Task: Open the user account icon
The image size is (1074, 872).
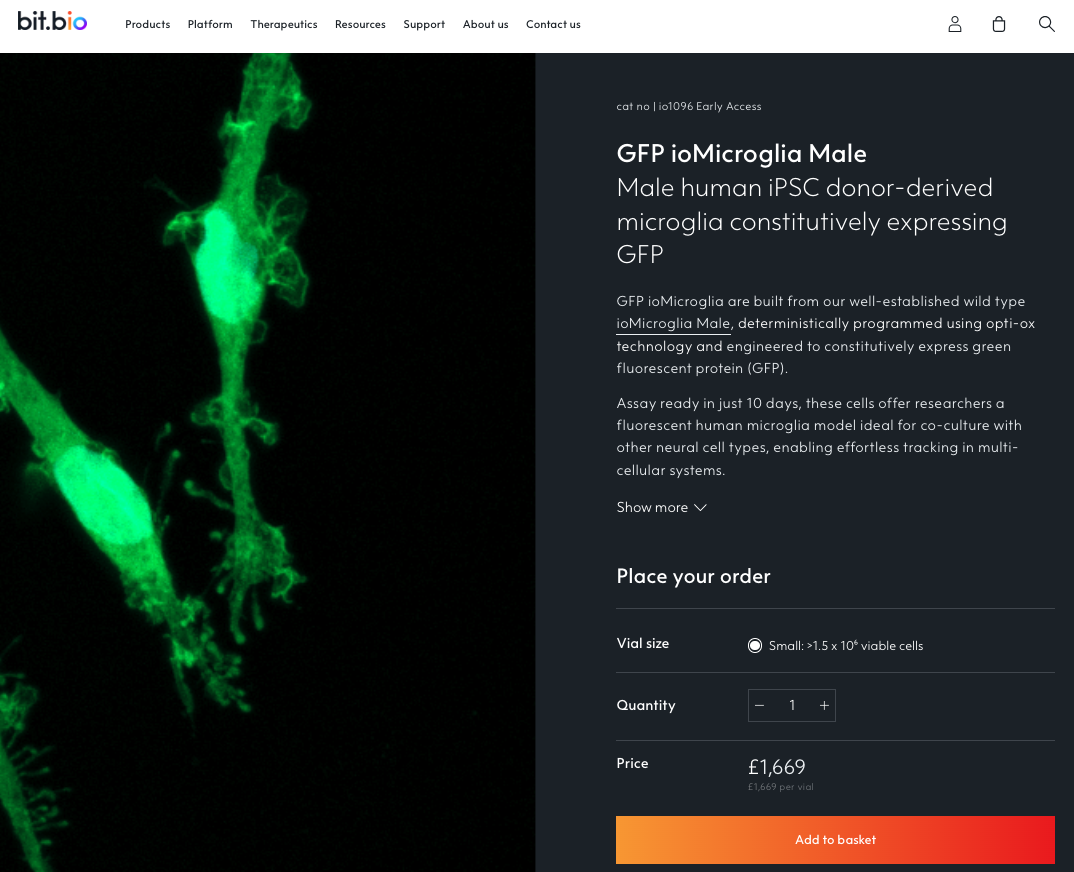Action: pyautogui.click(x=955, y=24)
